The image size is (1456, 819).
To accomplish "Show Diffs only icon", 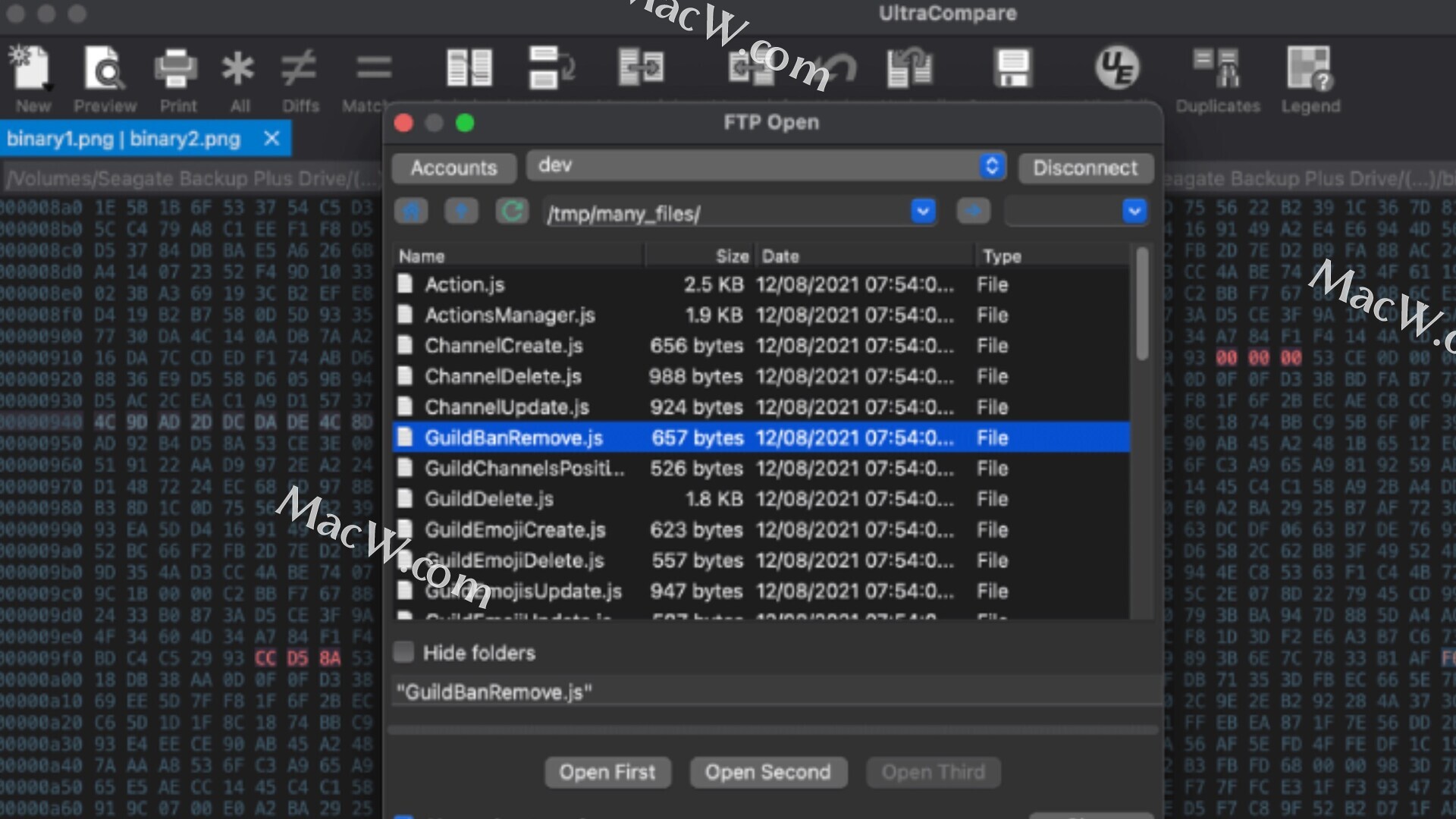I will click(299, 68).
